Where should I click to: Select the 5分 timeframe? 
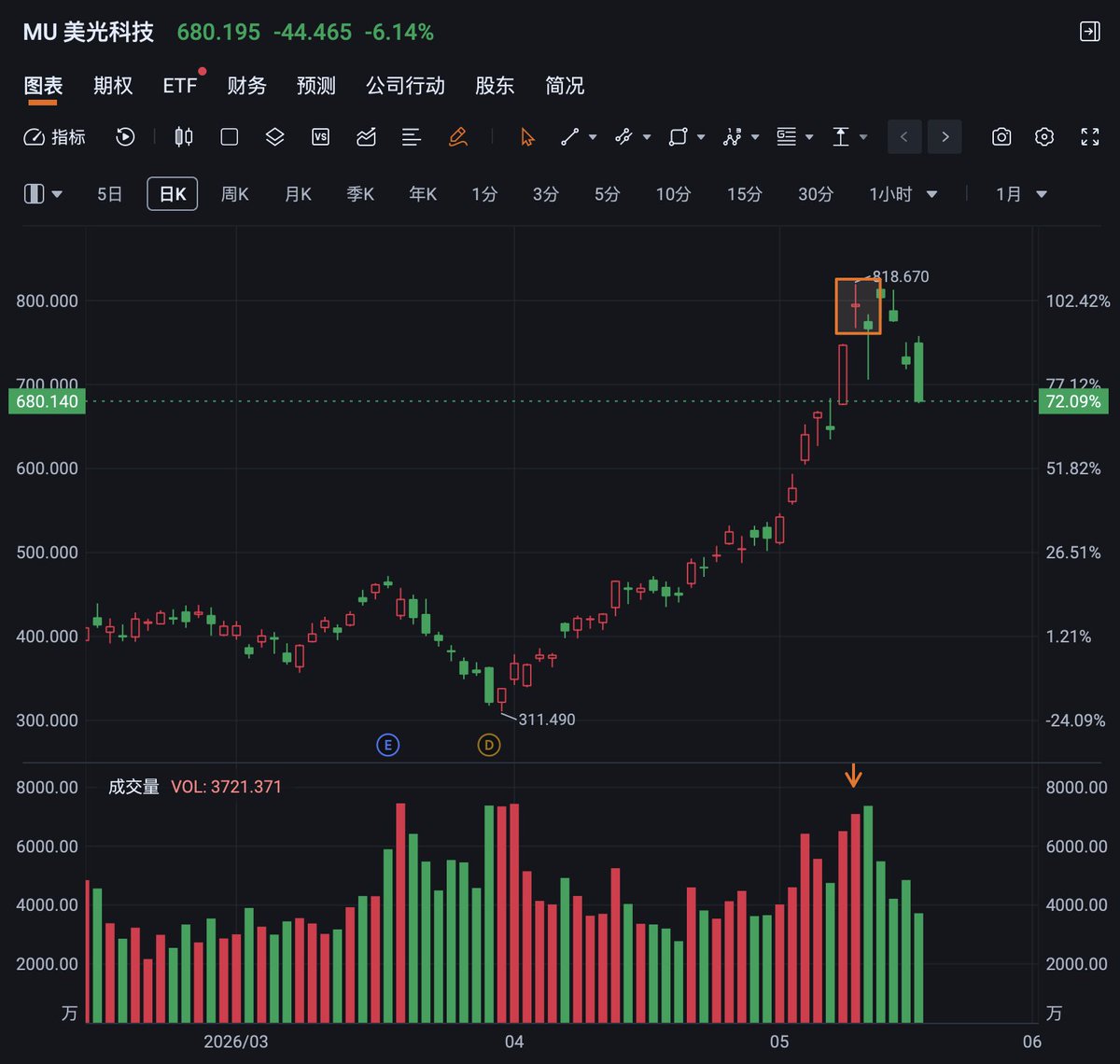pos(608,194)
